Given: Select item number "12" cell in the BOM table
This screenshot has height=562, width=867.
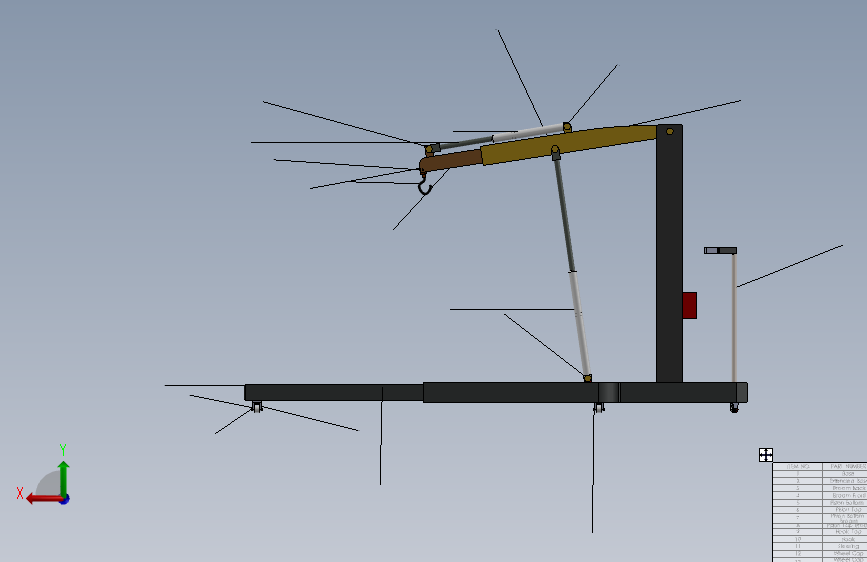Looking at the screenshot, I should tap(797, 554).
